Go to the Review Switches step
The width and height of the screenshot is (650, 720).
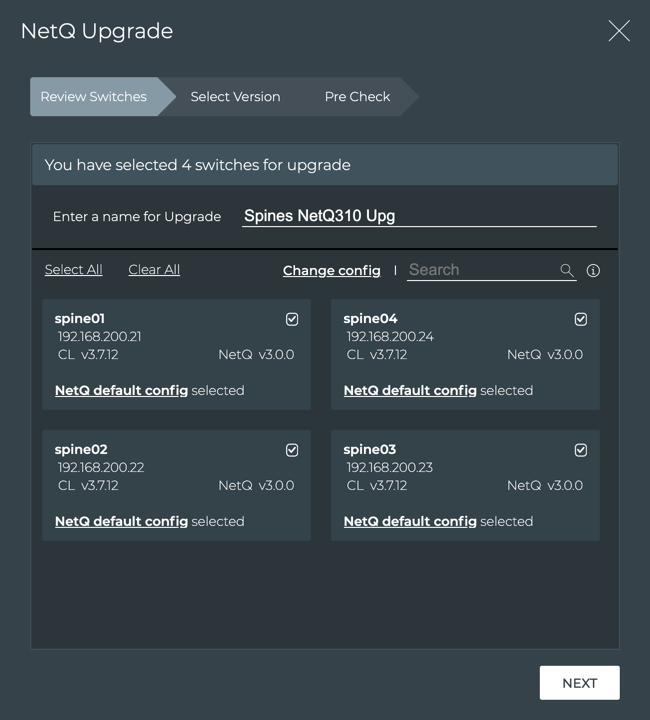(94, 97)
